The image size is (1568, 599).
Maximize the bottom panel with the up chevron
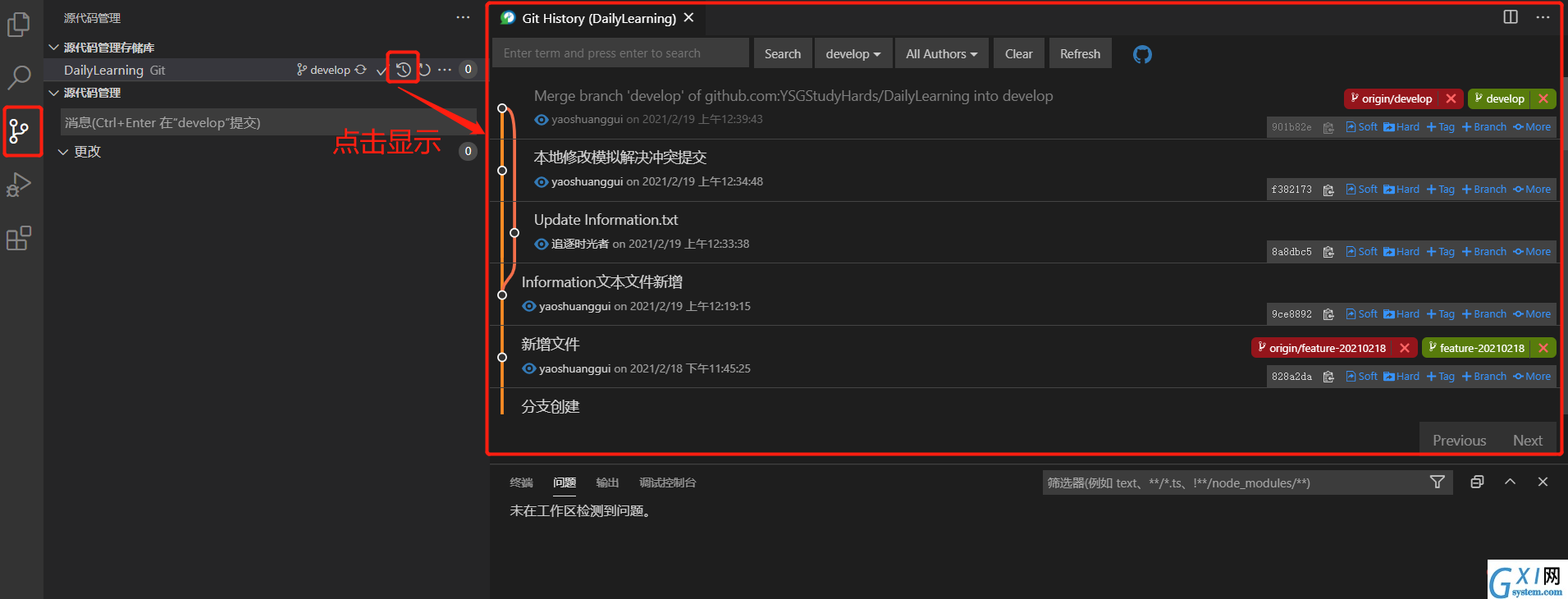coord(1510,482)
